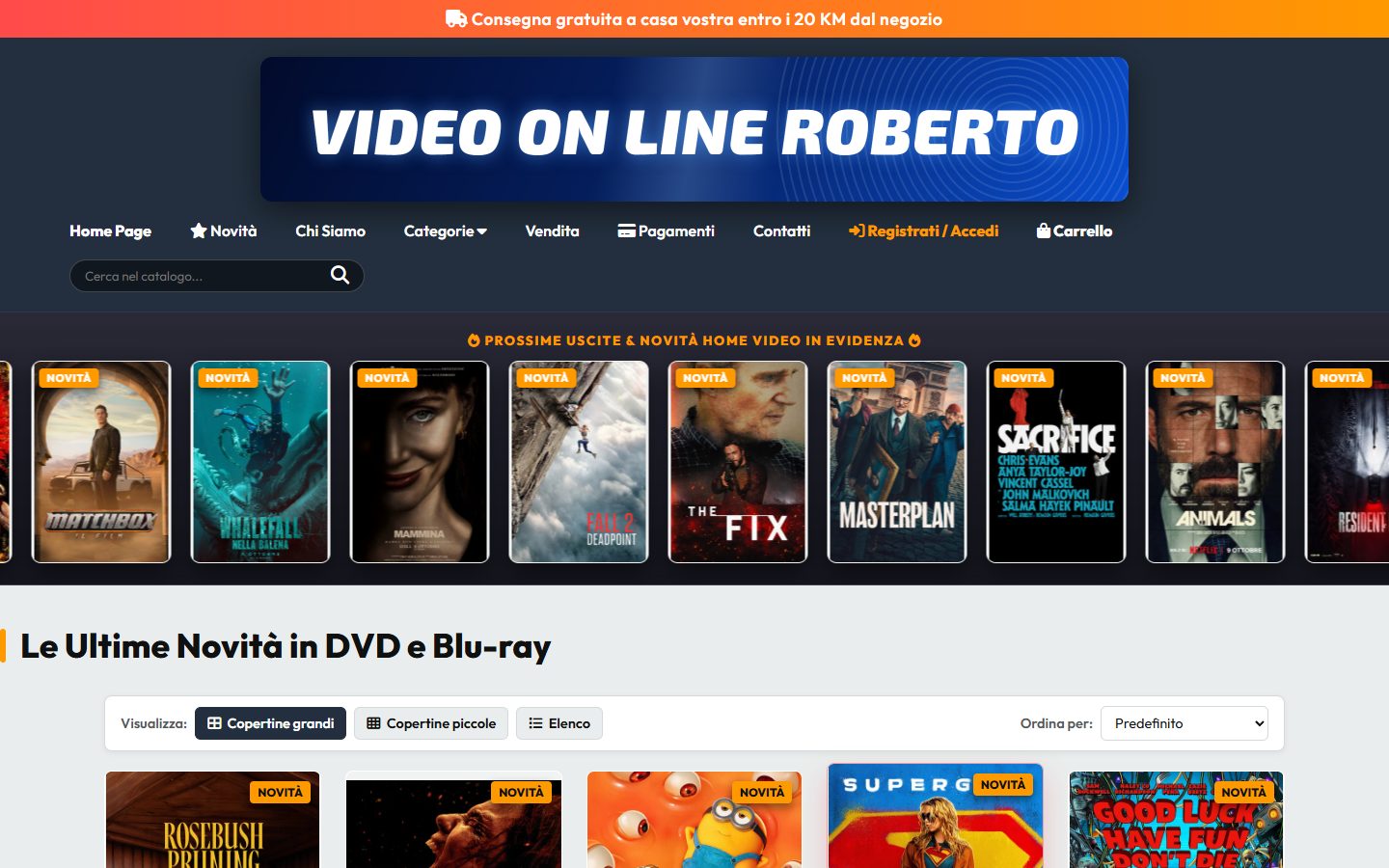Click the Le Ultime Novità in DVD heading
This screenshot has width=1389, height=868.
[286, 646]
